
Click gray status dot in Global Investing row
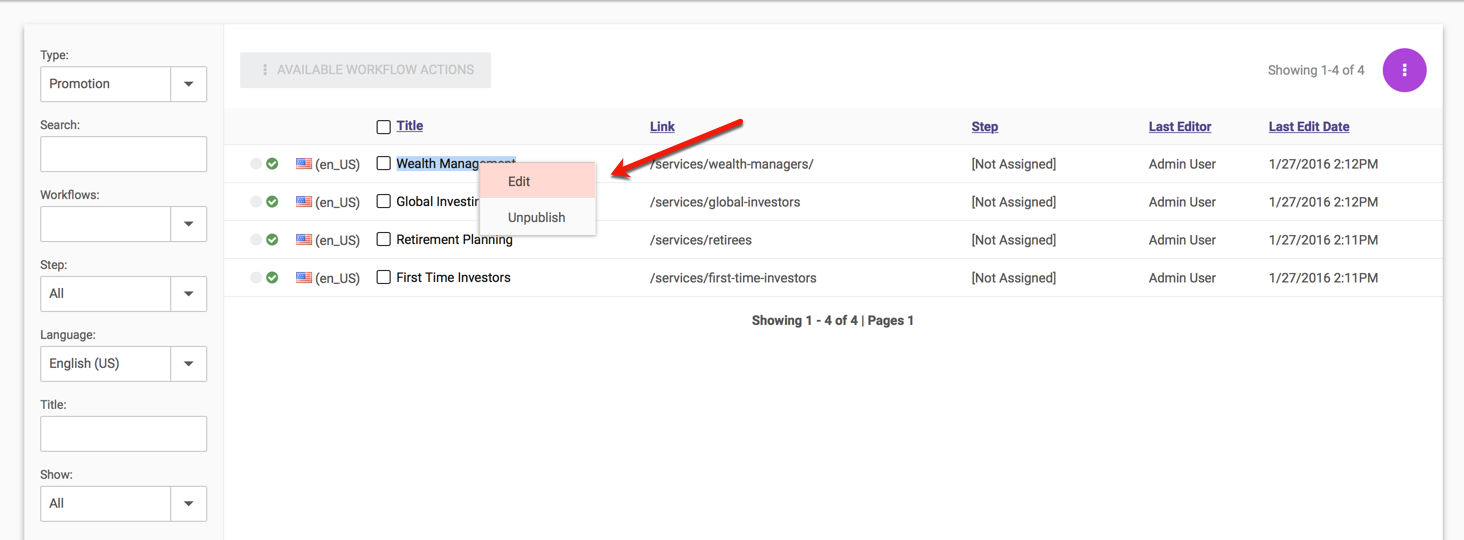[x=256, y=201]
